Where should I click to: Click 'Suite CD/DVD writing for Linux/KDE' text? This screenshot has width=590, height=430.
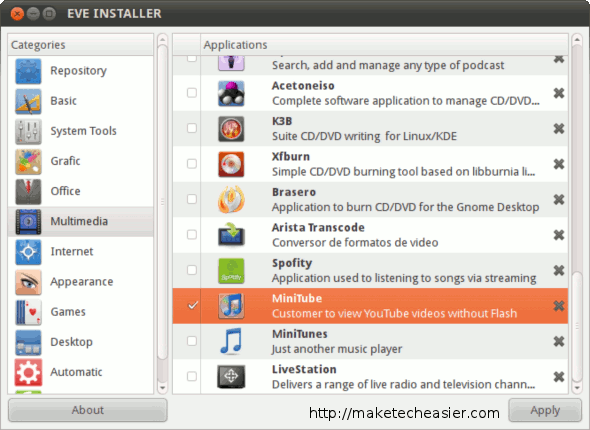364,136
